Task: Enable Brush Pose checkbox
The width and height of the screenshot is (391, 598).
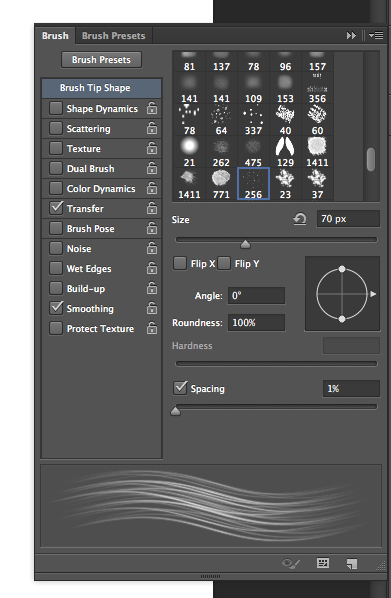Action: [56, 228]
